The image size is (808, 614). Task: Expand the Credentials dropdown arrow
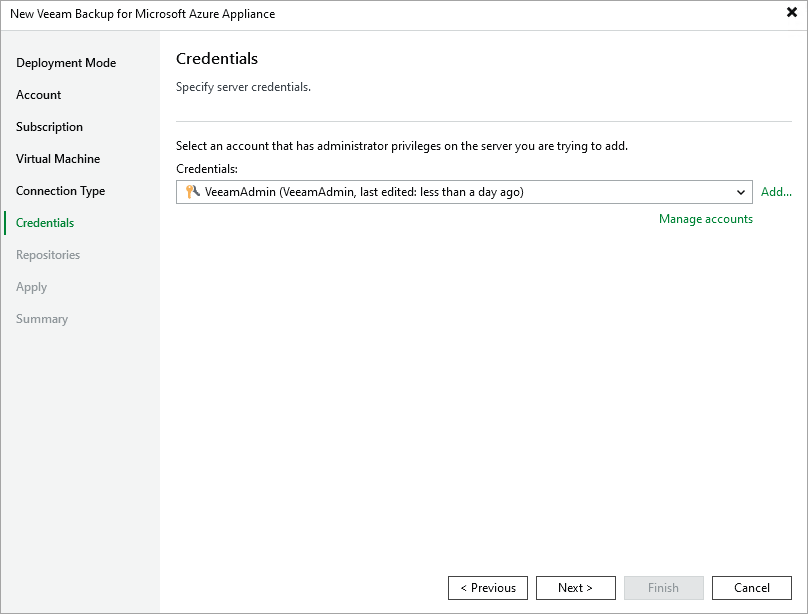pyautogui.click(x=740, y=192)
